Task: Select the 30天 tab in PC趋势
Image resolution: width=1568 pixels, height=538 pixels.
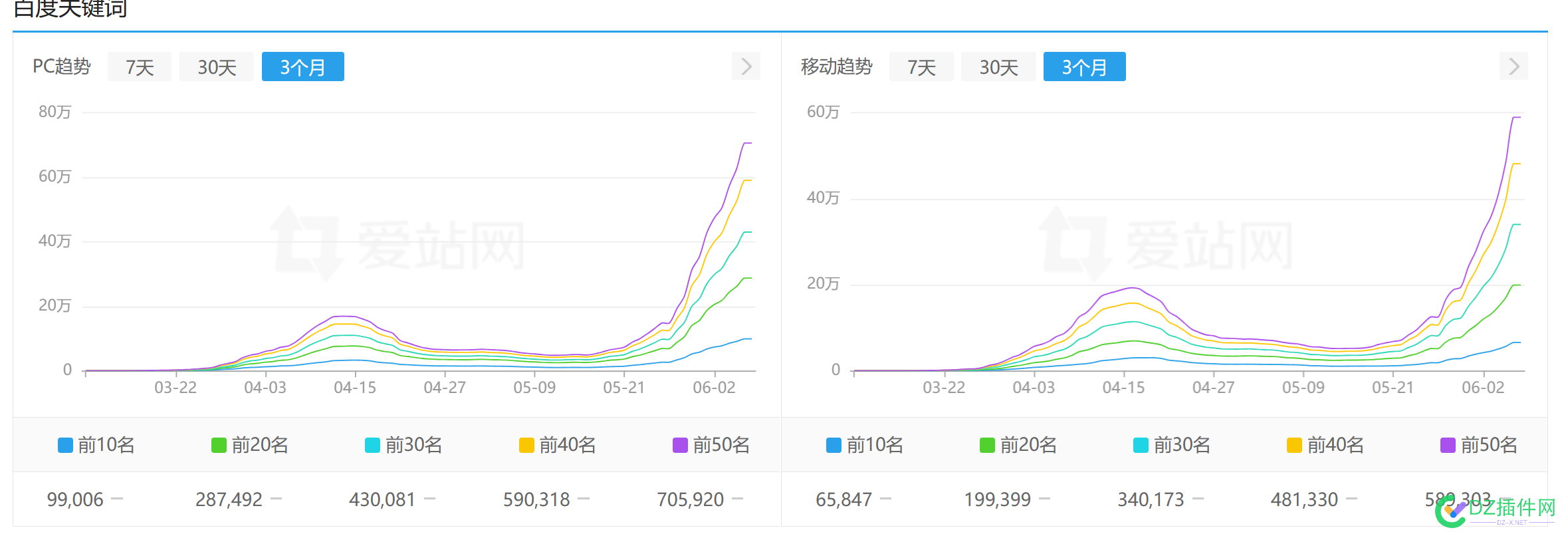Action: pyautogui.click(x=217, y=67)
